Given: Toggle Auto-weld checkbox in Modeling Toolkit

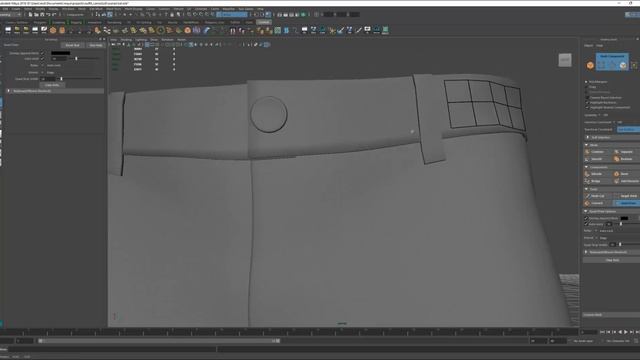Looking at the screenshot, I should [587, 224].
